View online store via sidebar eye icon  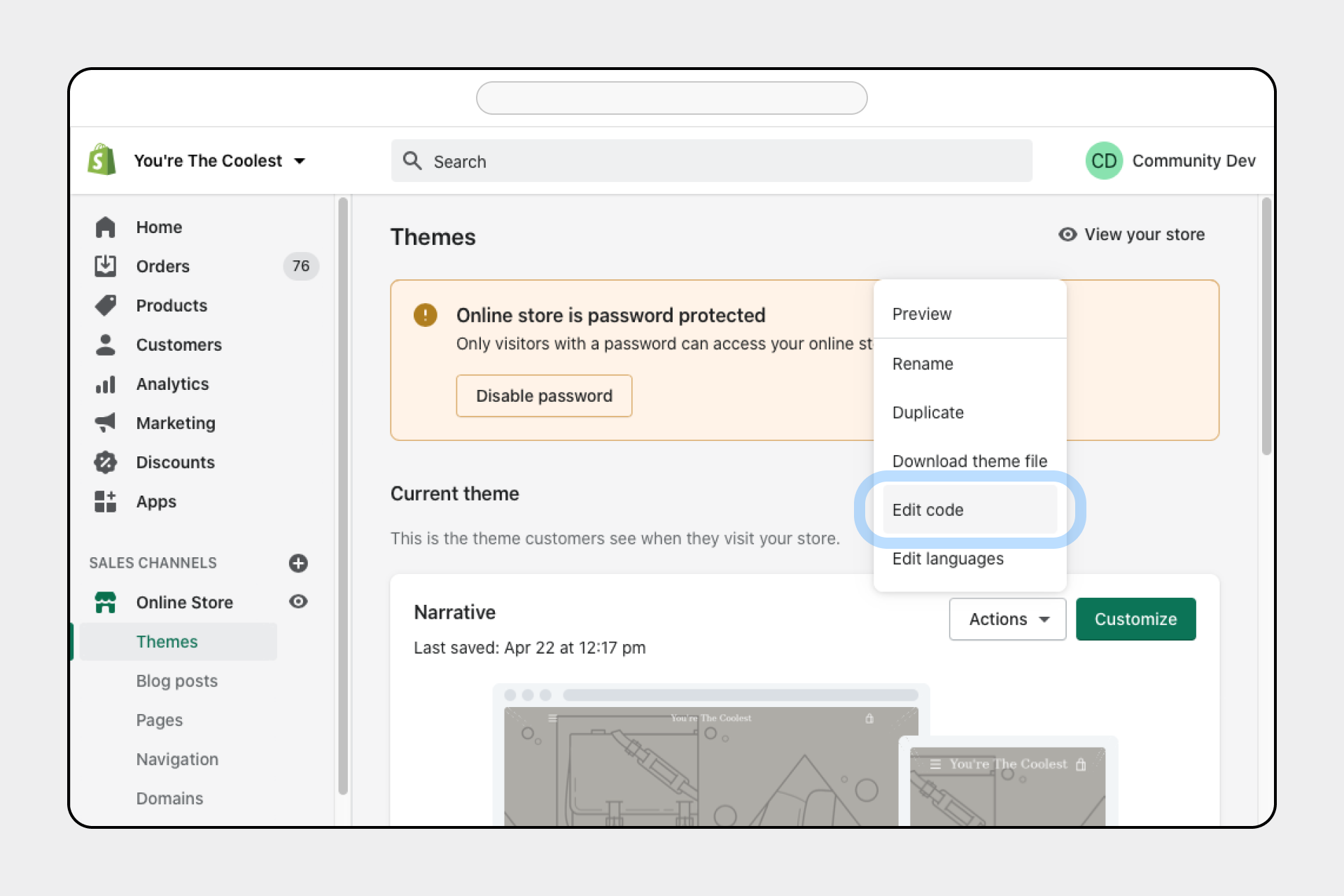(298, 602)
